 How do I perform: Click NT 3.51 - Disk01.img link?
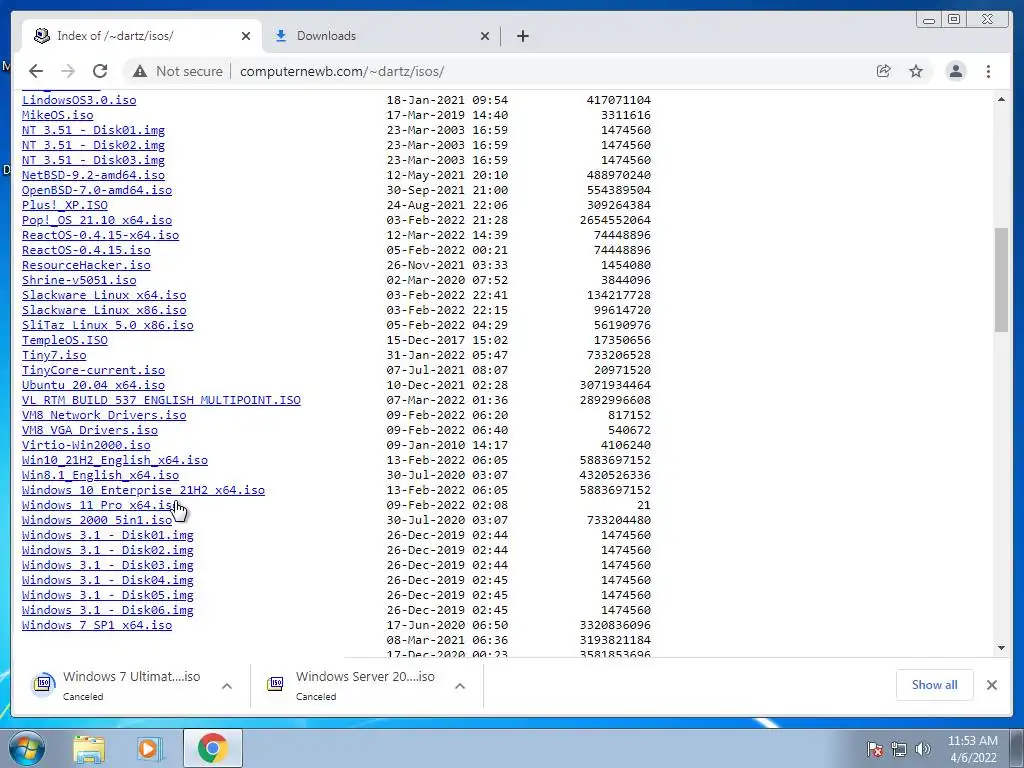(93, 130)
